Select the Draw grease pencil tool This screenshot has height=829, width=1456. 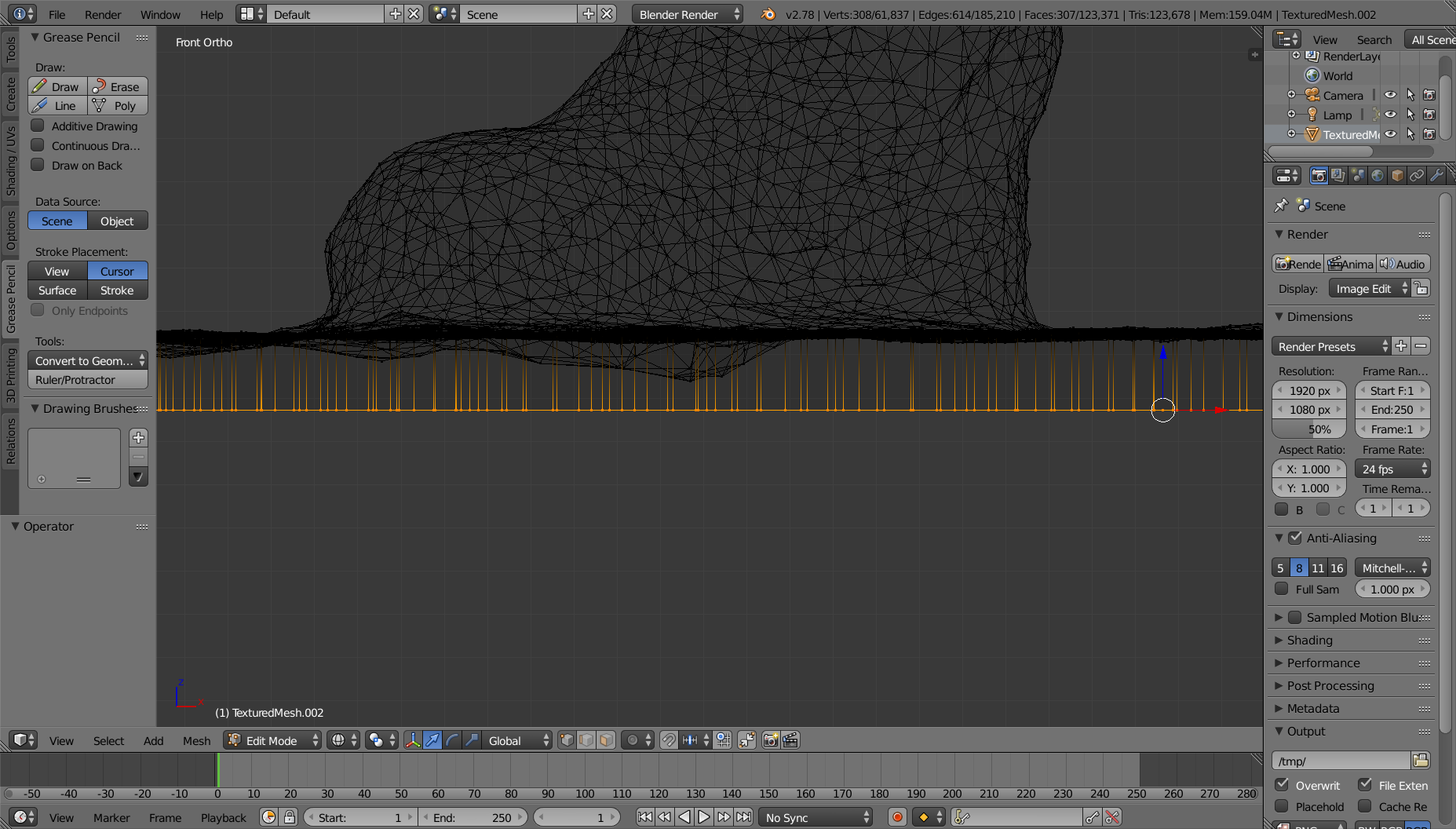[x=57, y=86]
